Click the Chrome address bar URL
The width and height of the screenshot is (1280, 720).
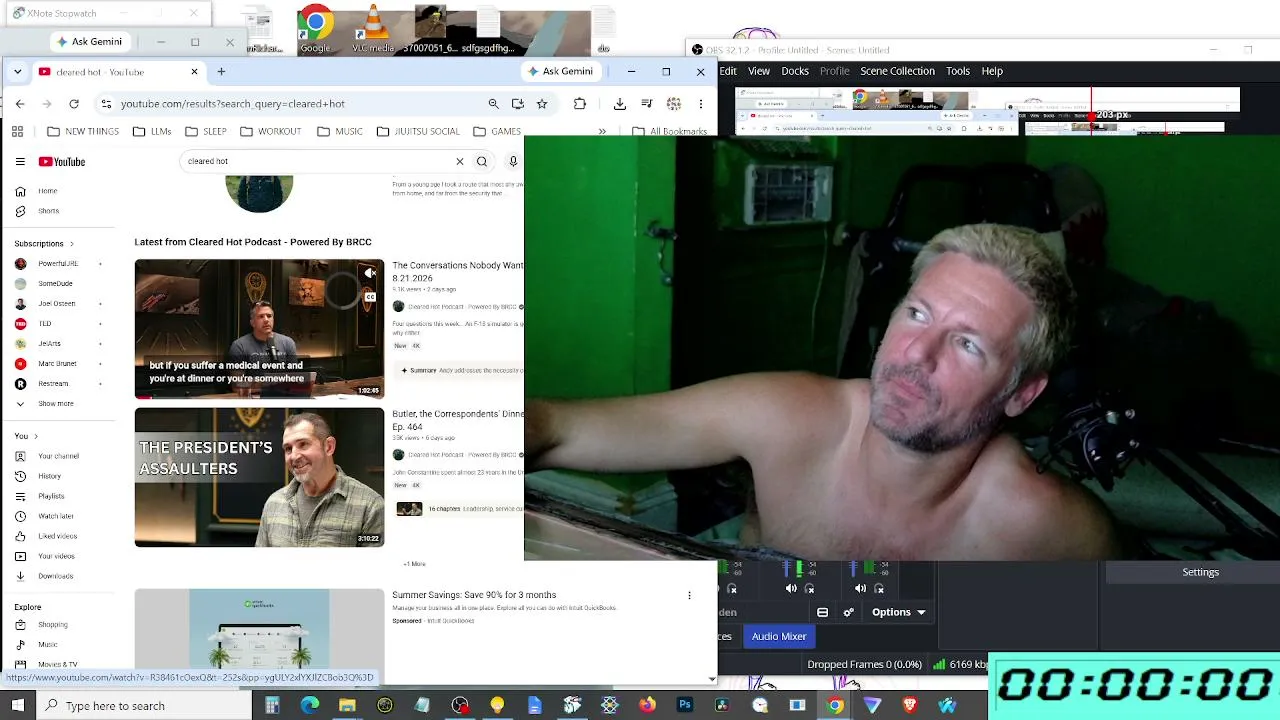[233, 104]
